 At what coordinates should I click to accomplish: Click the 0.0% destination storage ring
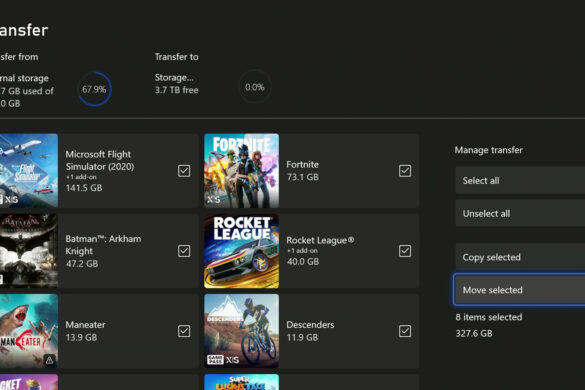255,87
